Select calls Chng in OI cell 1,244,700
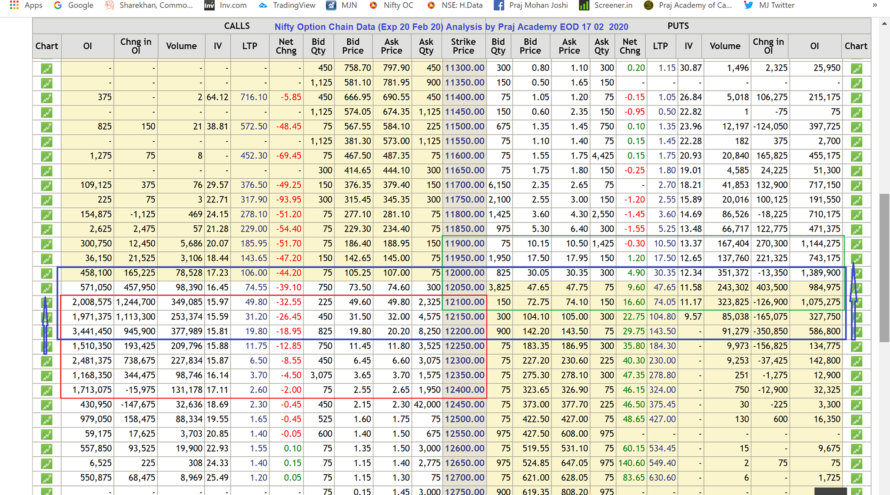This screenshot has height=495, width=890. (x=136, y=302)
